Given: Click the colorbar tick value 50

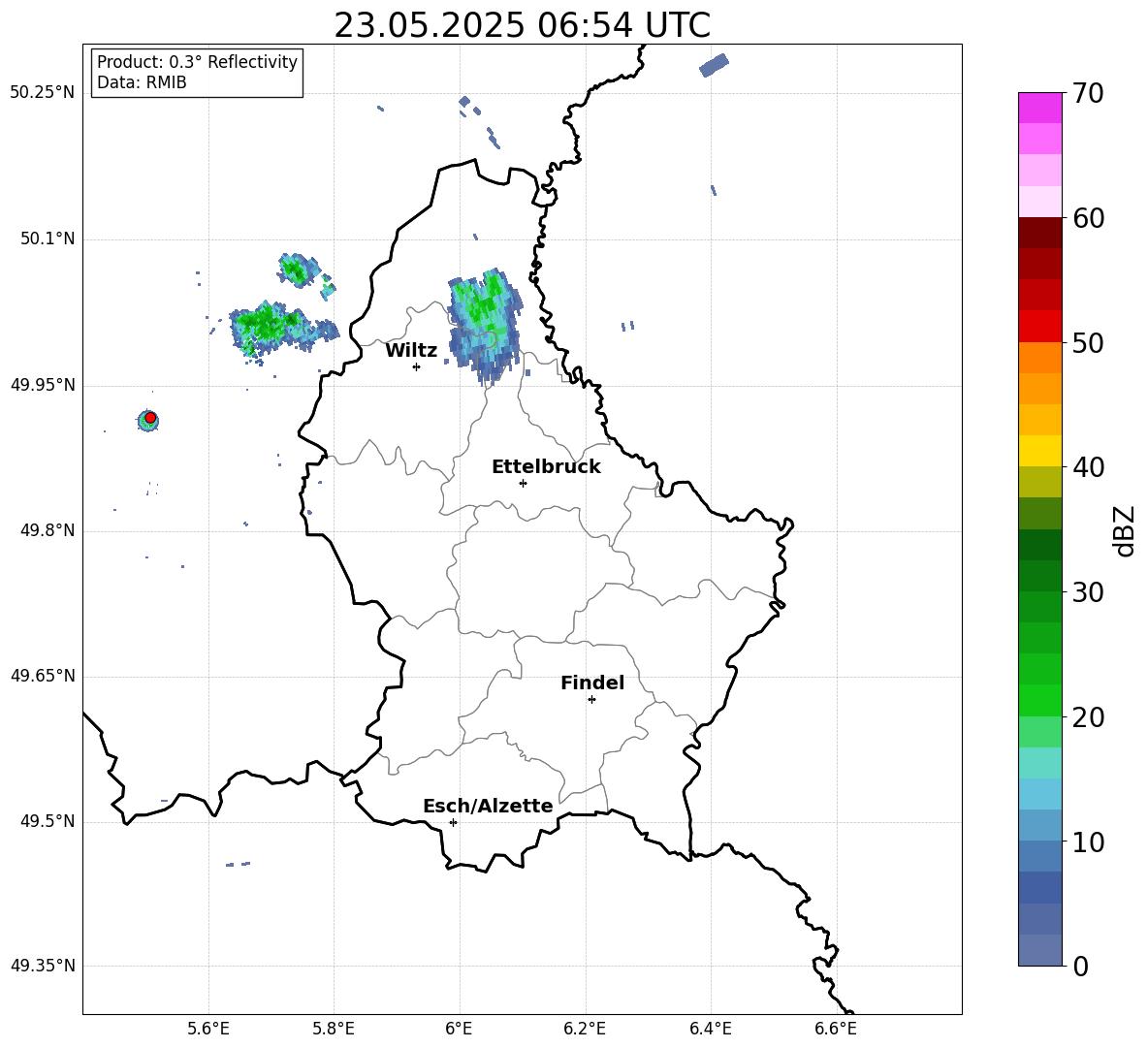Looking at the screenshot, I should pos(1089,342).
